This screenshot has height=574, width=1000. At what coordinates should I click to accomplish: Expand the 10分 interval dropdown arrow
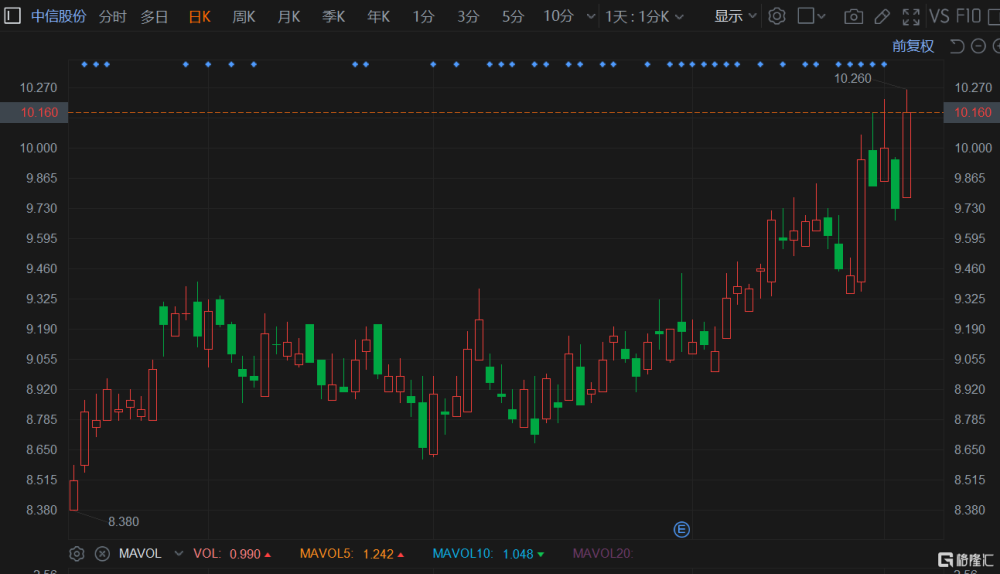tap(590, 17)
